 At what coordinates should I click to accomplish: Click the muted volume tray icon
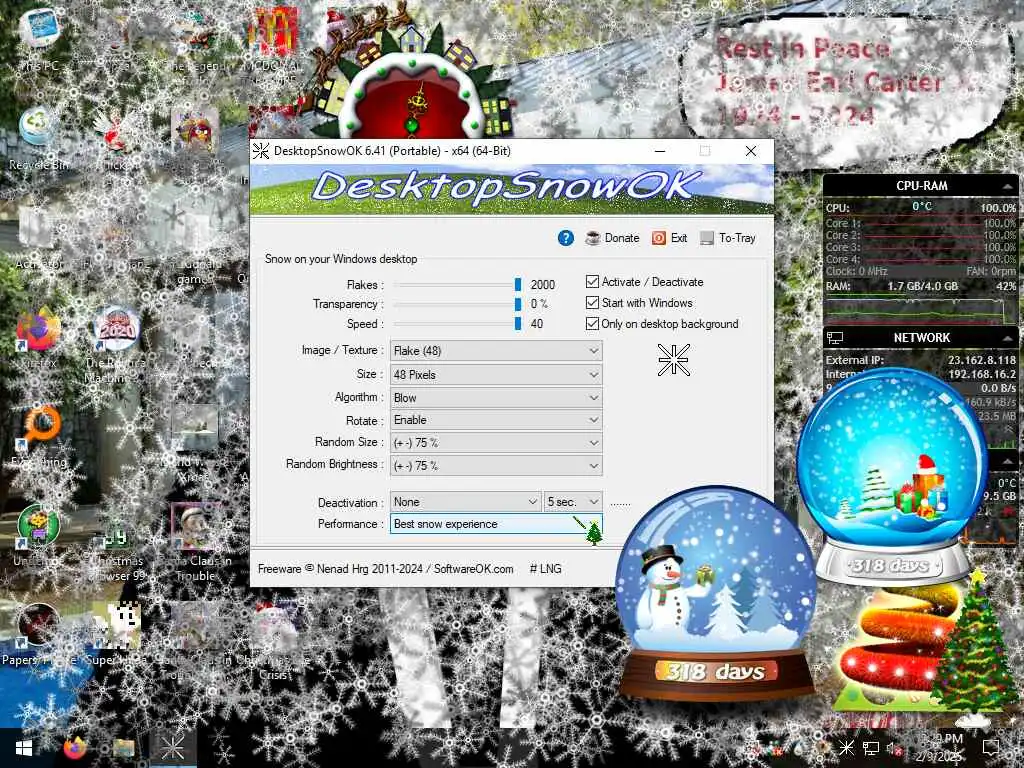click(893, 748)
